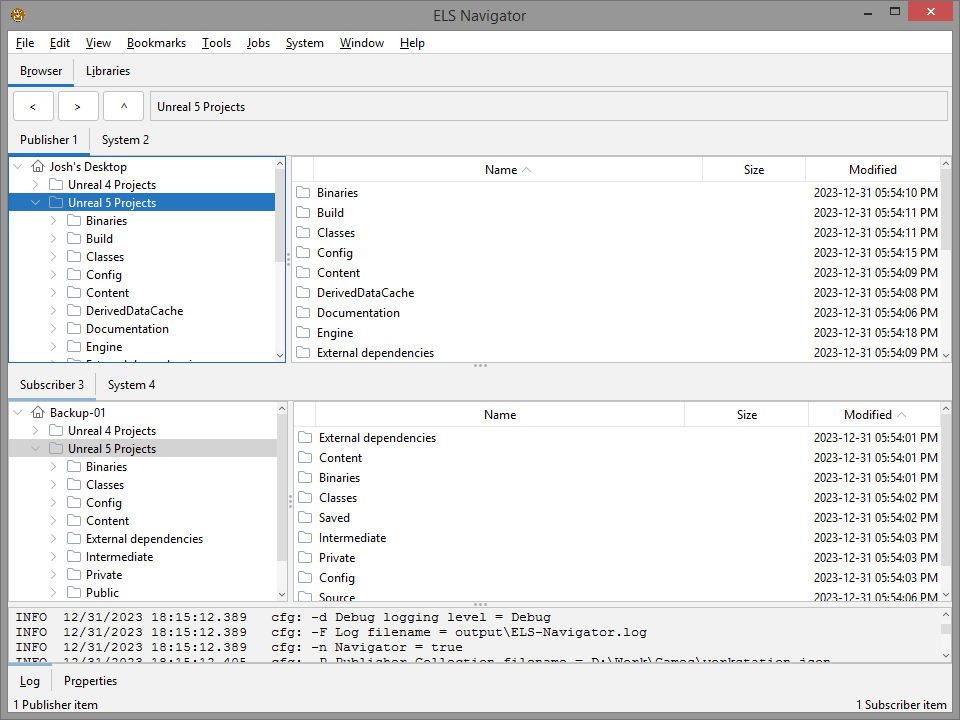This screenshot has height=720, width=960.
Task: Expand Unreal 4 Projects in subscriber tree
Action: 36,431
